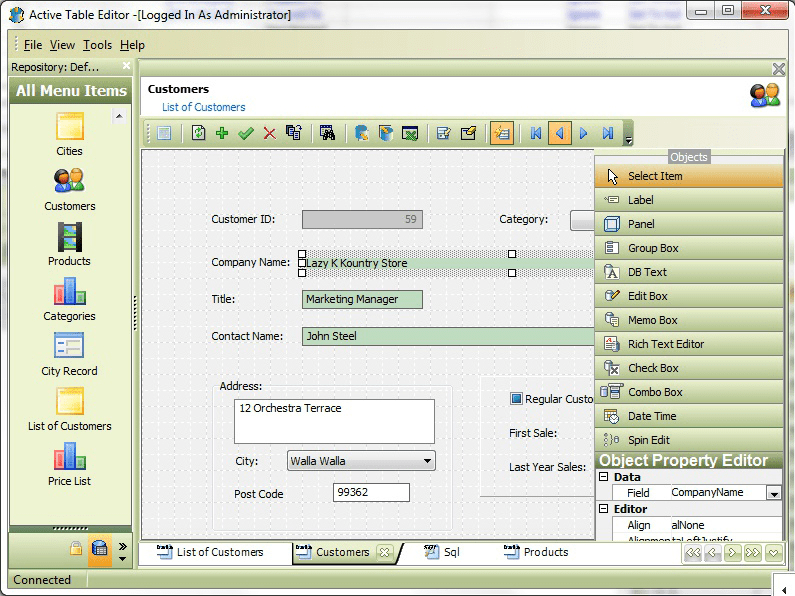Viewport: 795px width, 596px height.
Task: Click the padlock icon below sidebar
Action: coord(76,548)
